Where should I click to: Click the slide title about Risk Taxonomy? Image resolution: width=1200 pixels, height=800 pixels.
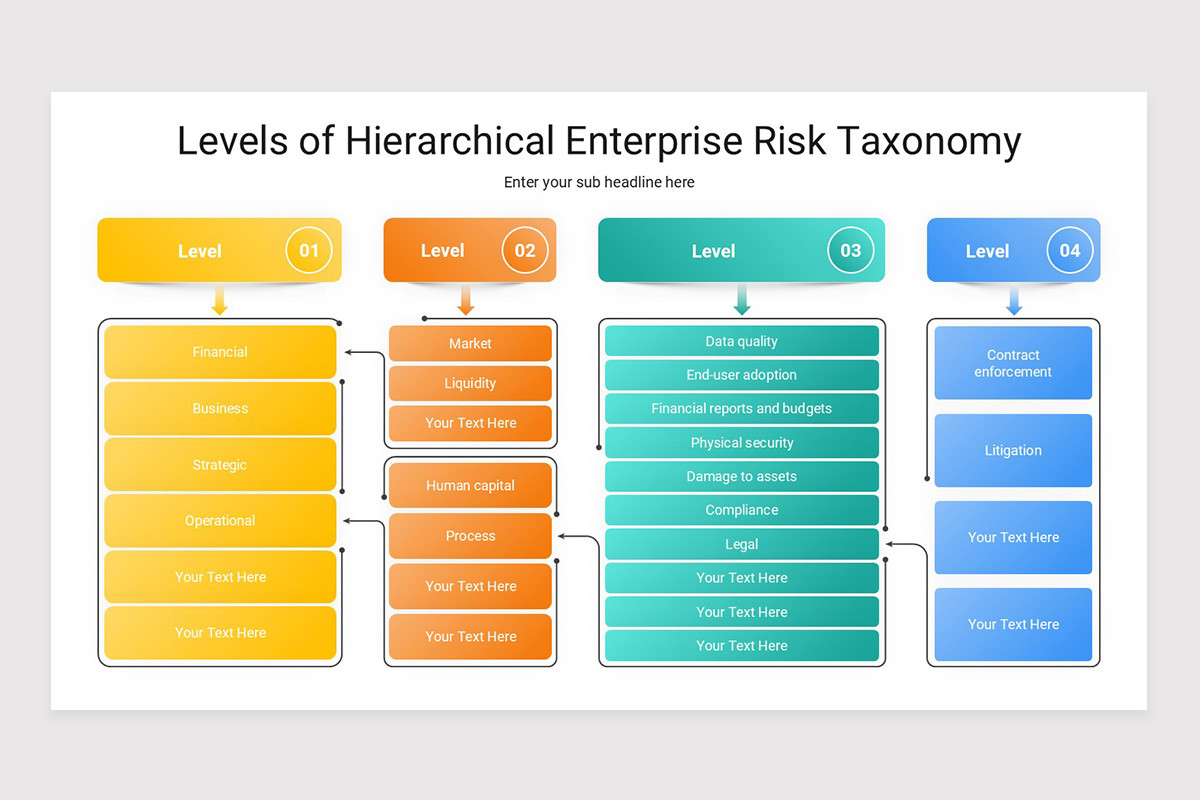coord(599,141)
